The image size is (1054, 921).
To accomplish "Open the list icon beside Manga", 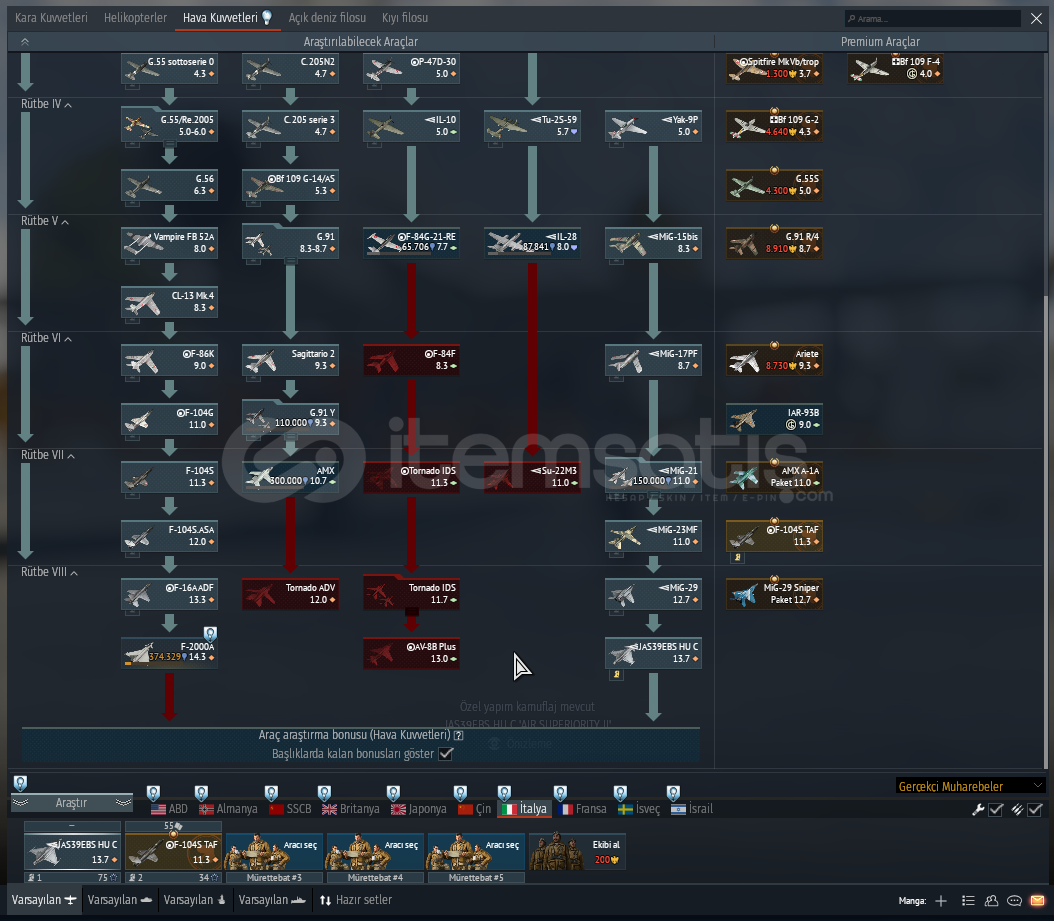I will coord(968,901).
